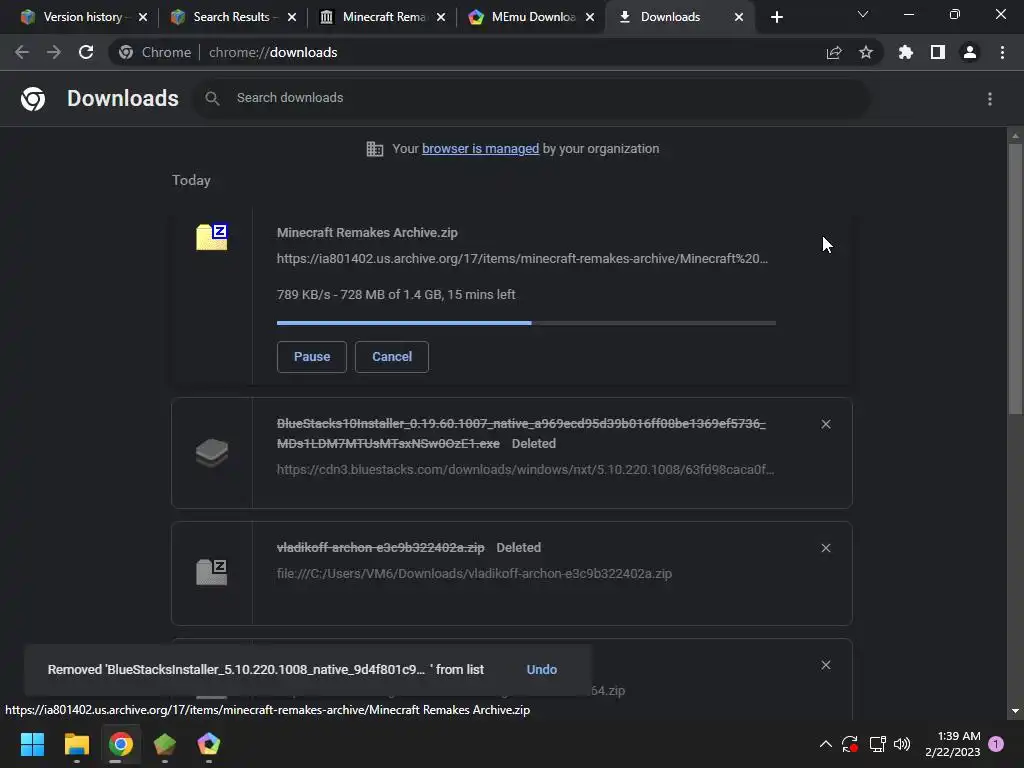Open the file:///C:/Users/VM6 vladikoff link
Screen dimensions: 1024x768
pyautogui.click(x=474, y=573)
